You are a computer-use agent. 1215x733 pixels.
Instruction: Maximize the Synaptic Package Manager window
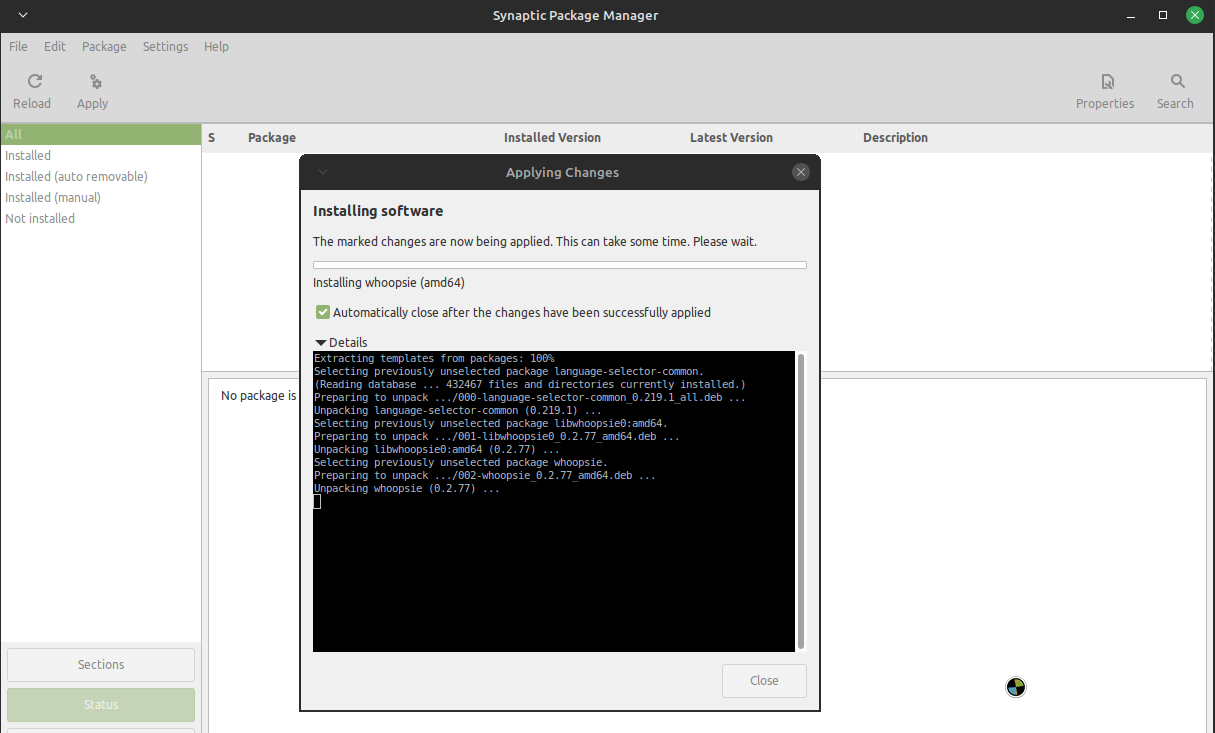[x=1163, y=15]
